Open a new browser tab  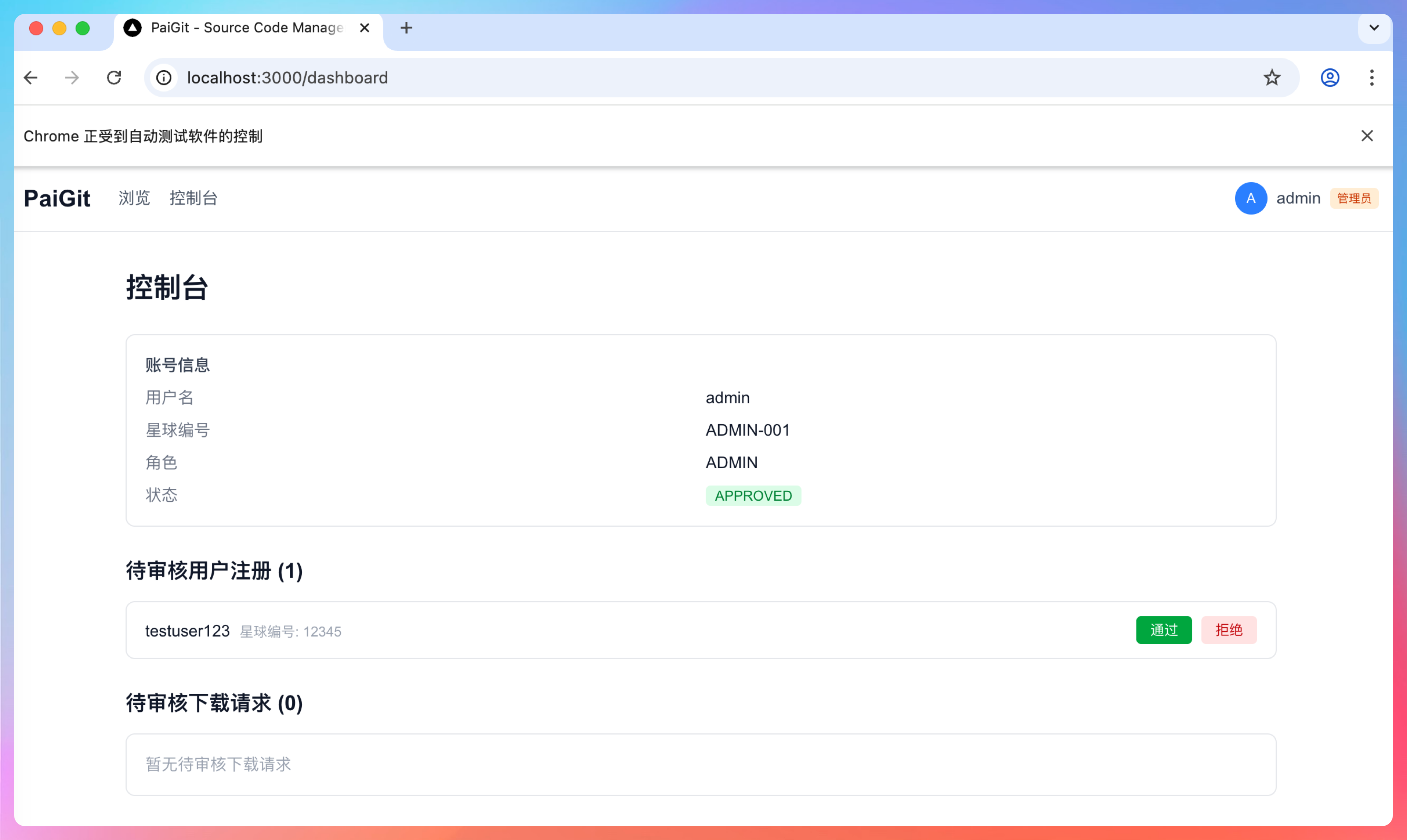click(x=406, y=28)
